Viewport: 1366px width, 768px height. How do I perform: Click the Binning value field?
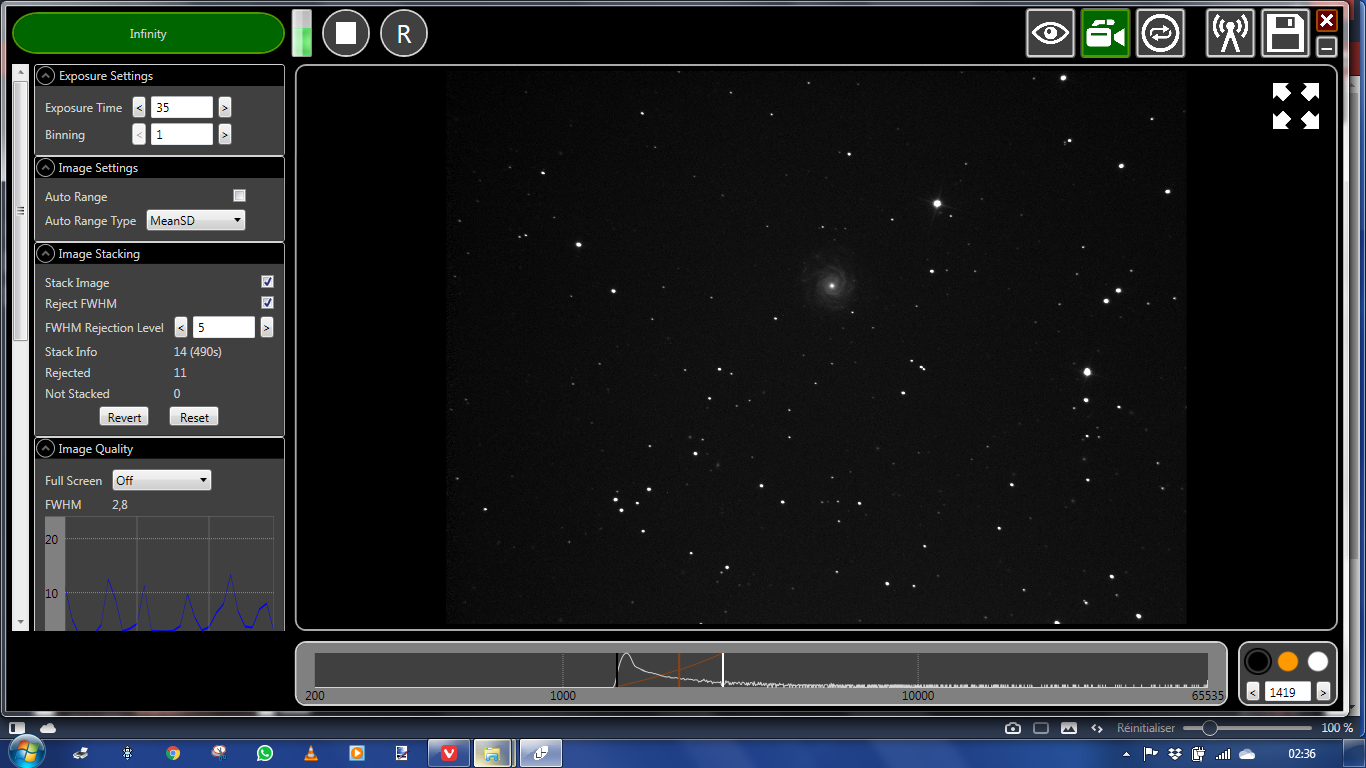click(182, 134)
